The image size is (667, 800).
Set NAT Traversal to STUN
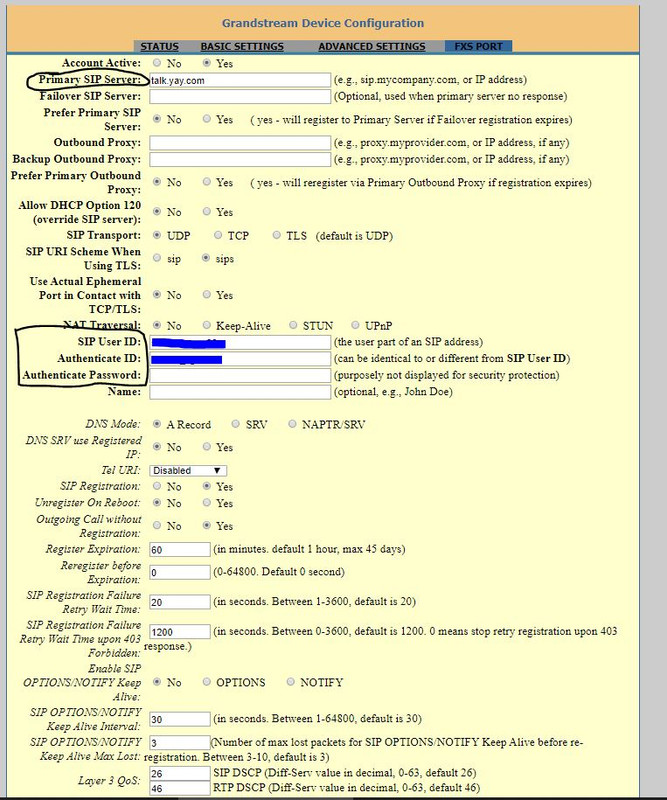pos(293,325)
